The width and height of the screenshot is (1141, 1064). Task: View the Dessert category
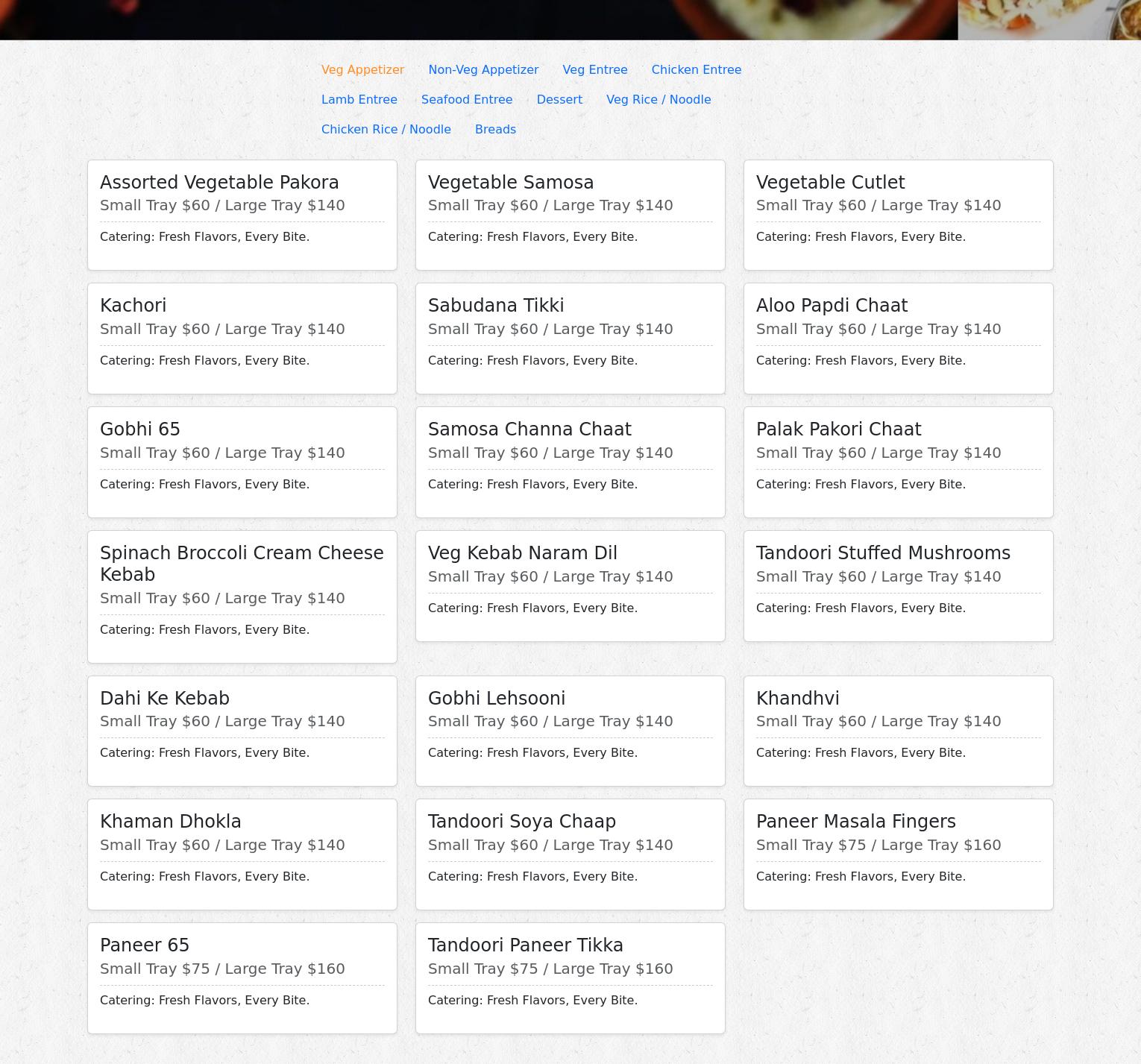pos(559,99)
